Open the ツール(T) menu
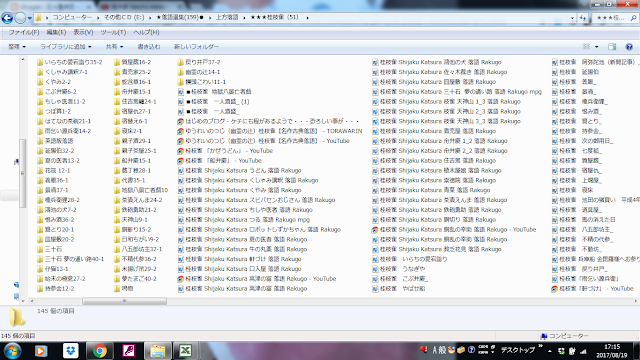 pyautogui.click(x=113, y=32)
